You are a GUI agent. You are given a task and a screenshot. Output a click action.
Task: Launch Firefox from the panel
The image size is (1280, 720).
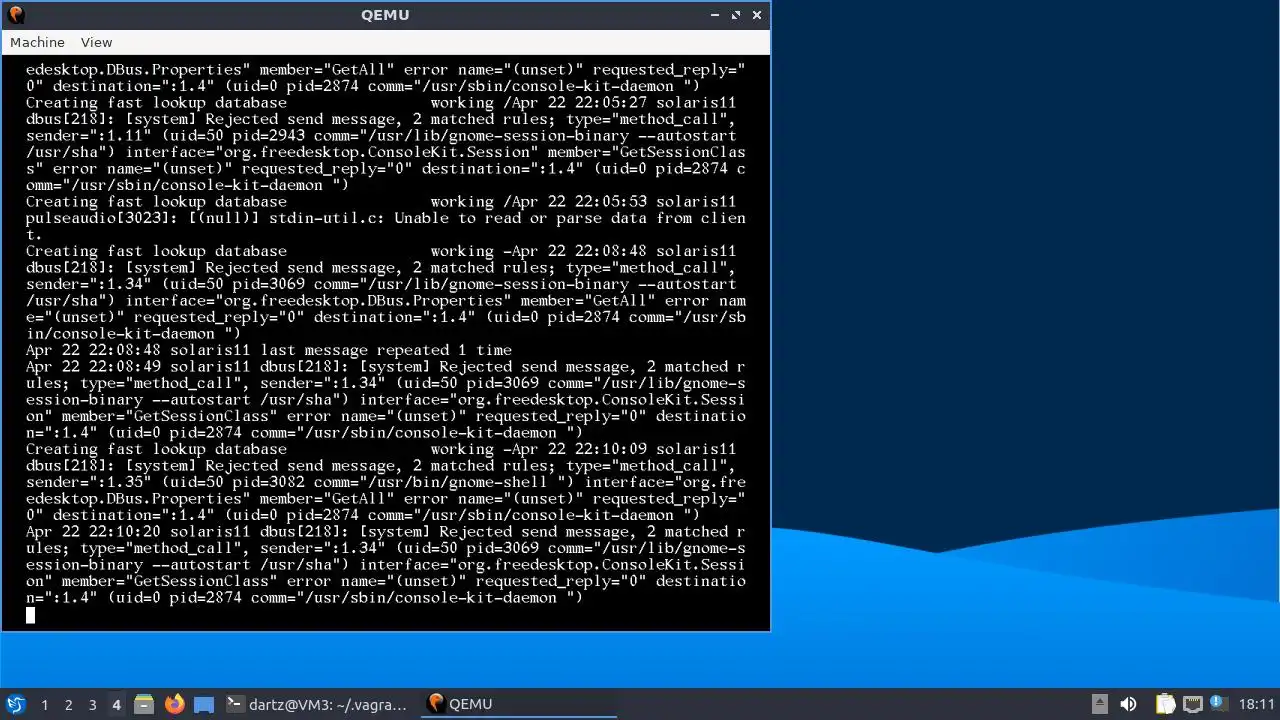(174, 704)
